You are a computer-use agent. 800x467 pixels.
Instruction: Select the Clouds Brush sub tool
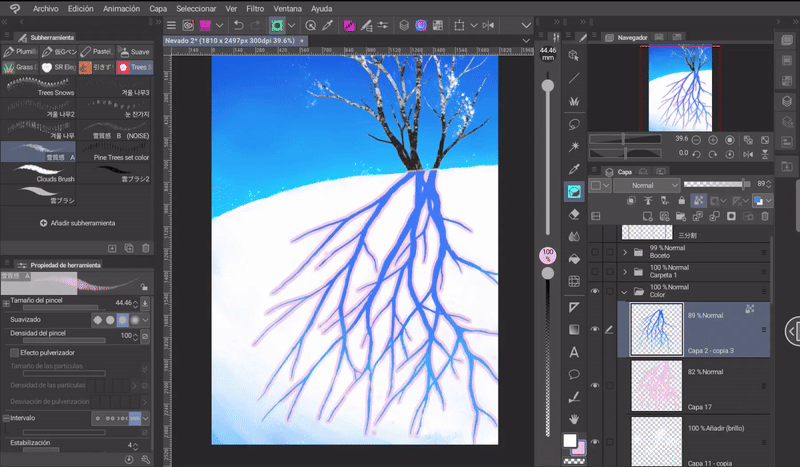[38, 173]
